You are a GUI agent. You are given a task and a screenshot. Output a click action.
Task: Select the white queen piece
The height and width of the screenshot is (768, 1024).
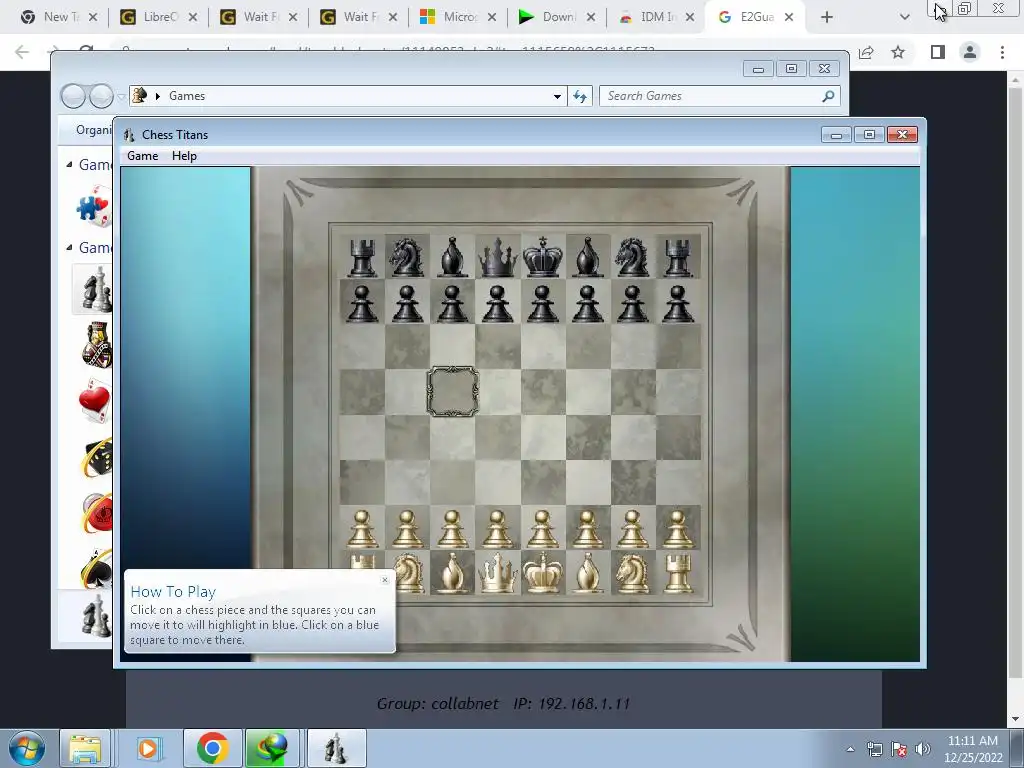pos(498,573)
